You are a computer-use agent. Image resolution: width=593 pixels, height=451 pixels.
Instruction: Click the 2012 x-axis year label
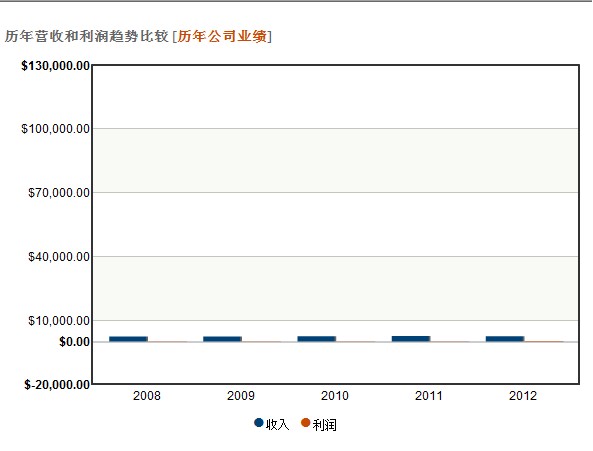(x=523, y=396)
